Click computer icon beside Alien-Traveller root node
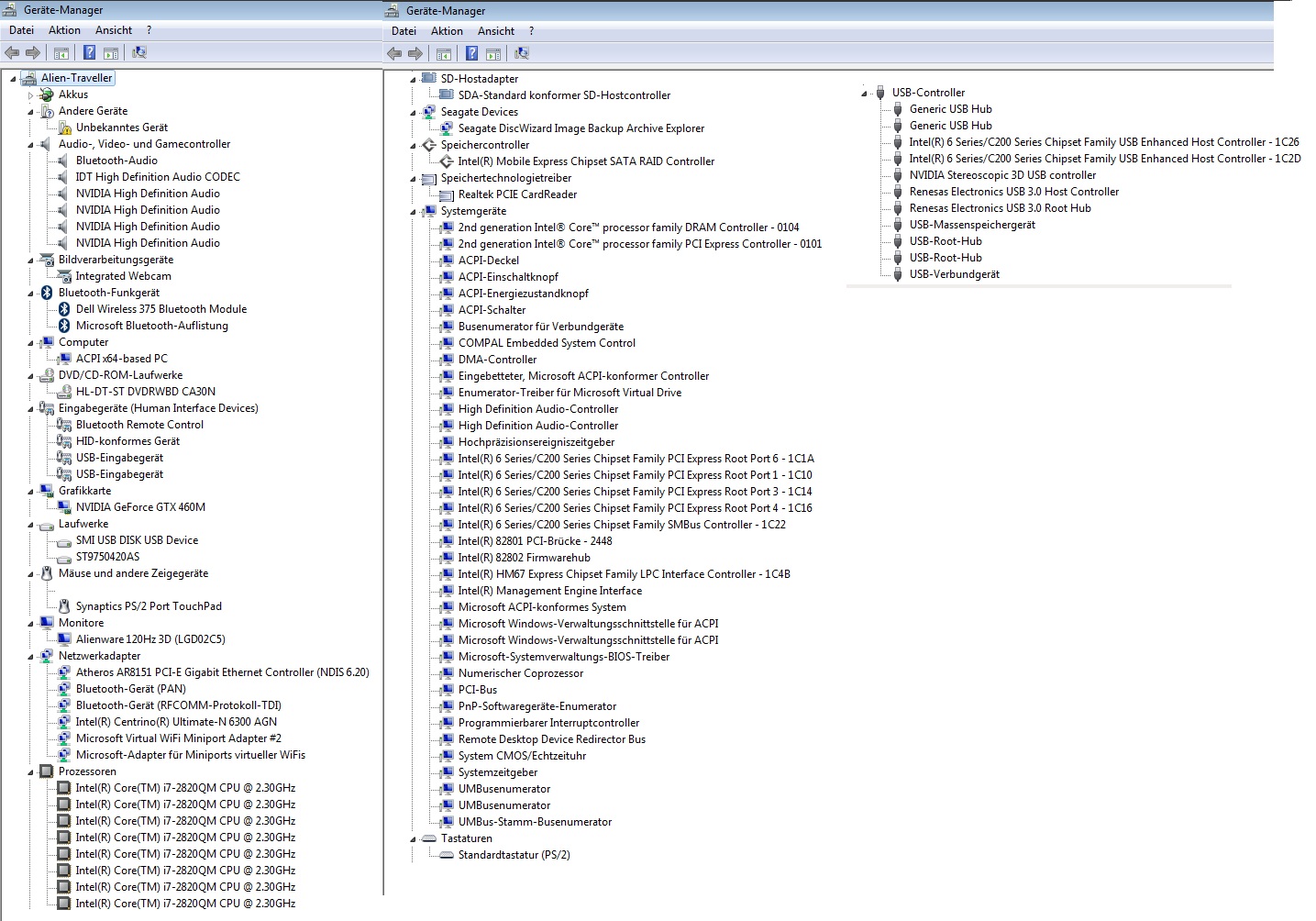Image resolution: width=1316 pixels, height=921 pixels. tap(28, 78)
